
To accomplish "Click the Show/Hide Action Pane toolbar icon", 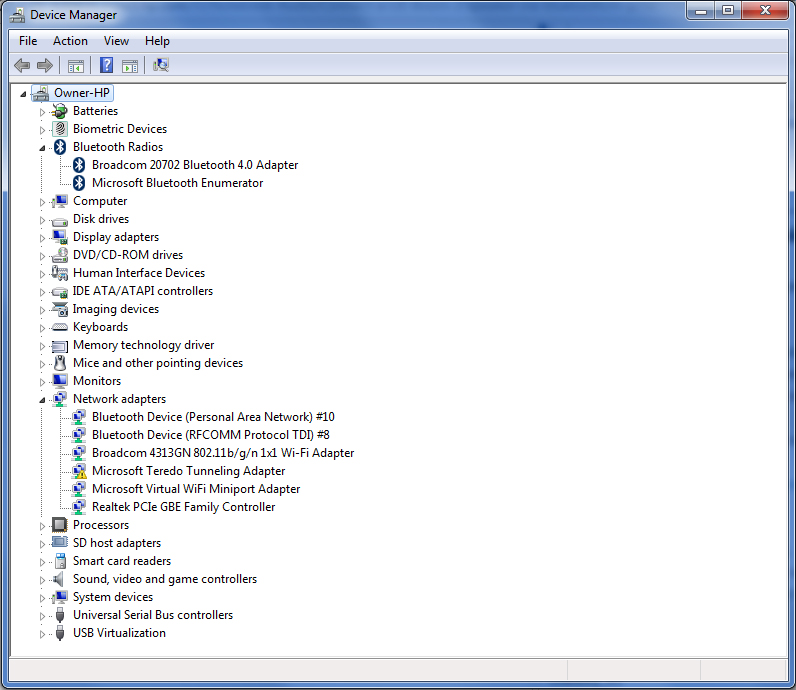I will 130,65.
